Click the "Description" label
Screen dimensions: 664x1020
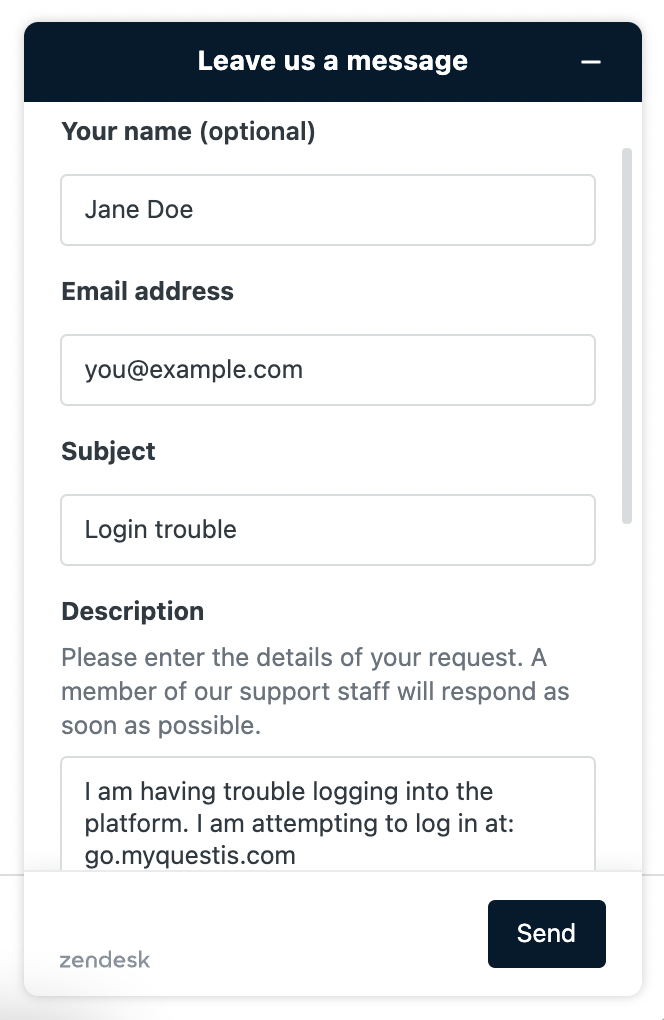132,611
